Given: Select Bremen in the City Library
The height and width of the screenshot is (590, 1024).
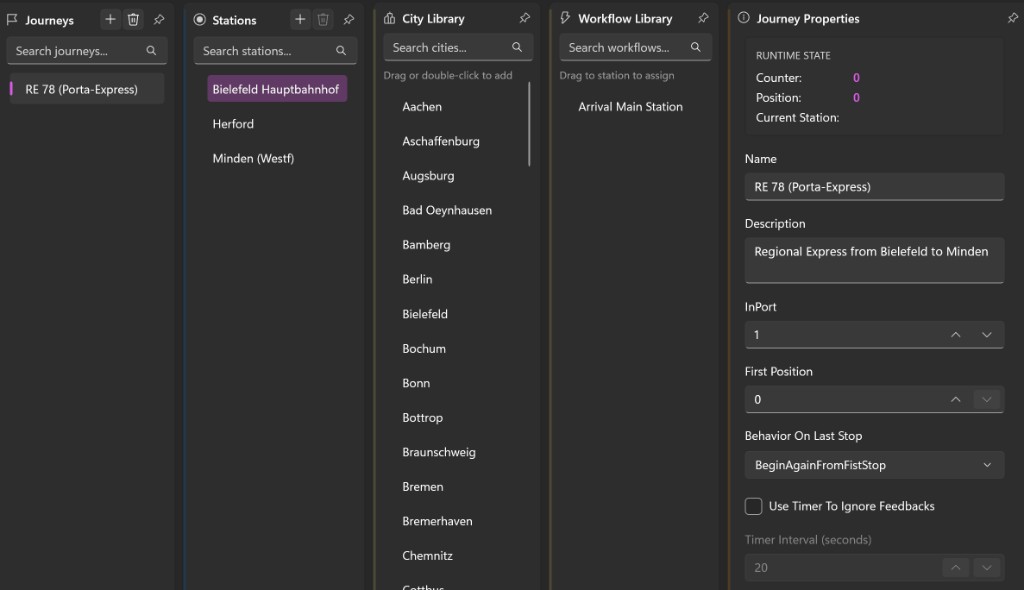Looking at the screenshot, I should coord(423,487).
